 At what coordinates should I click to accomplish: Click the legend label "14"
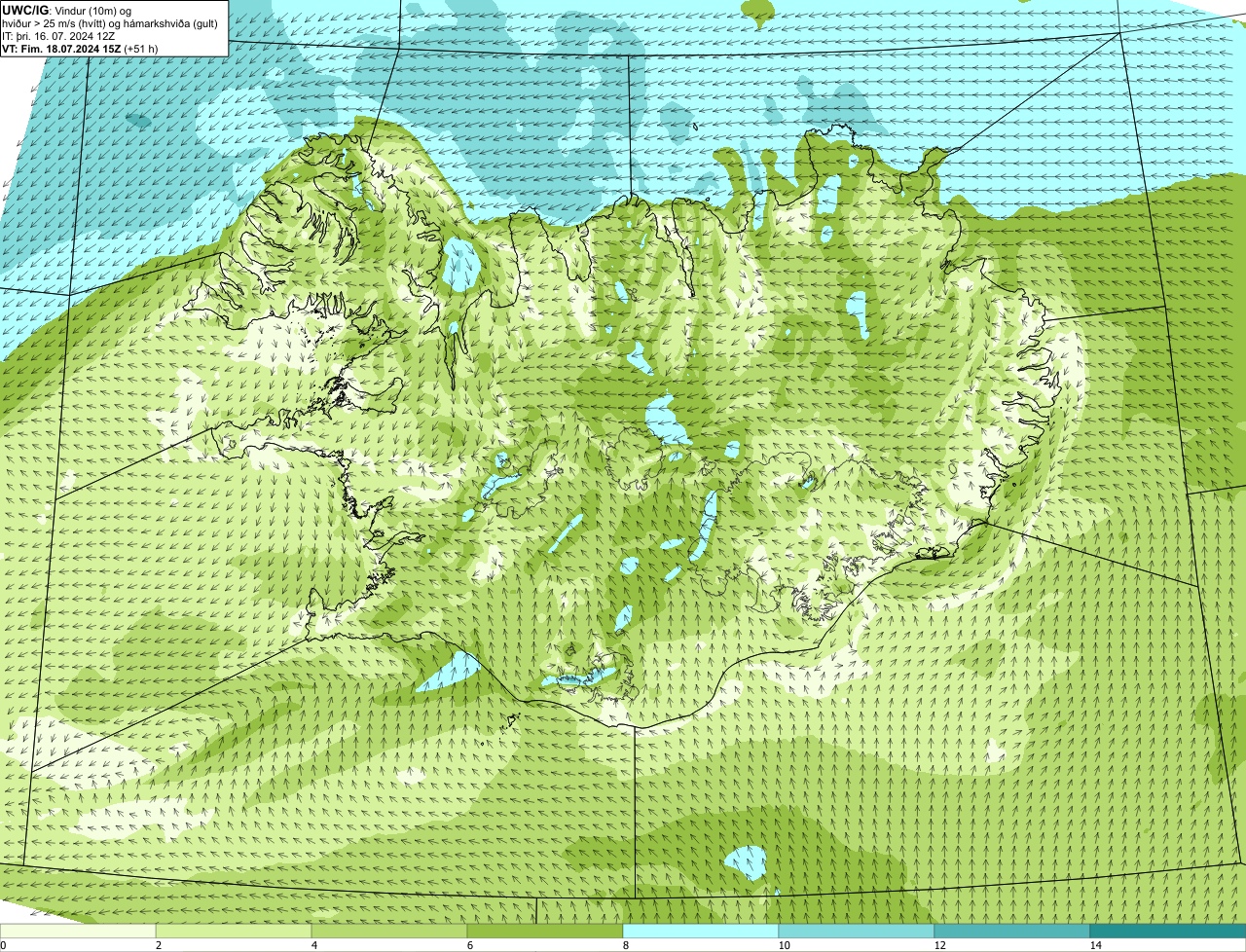[1095, 945]
